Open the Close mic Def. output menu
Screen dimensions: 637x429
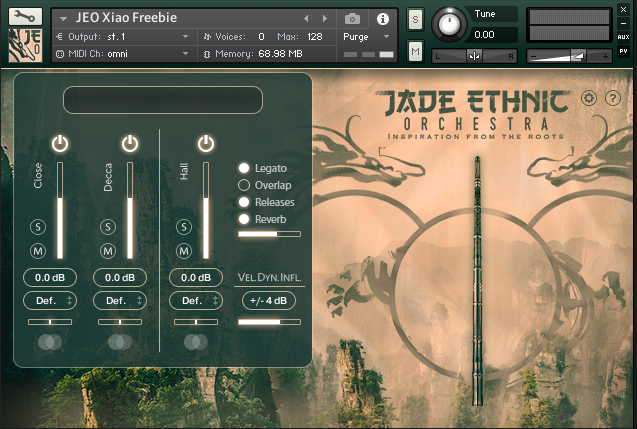coord(50,301)
